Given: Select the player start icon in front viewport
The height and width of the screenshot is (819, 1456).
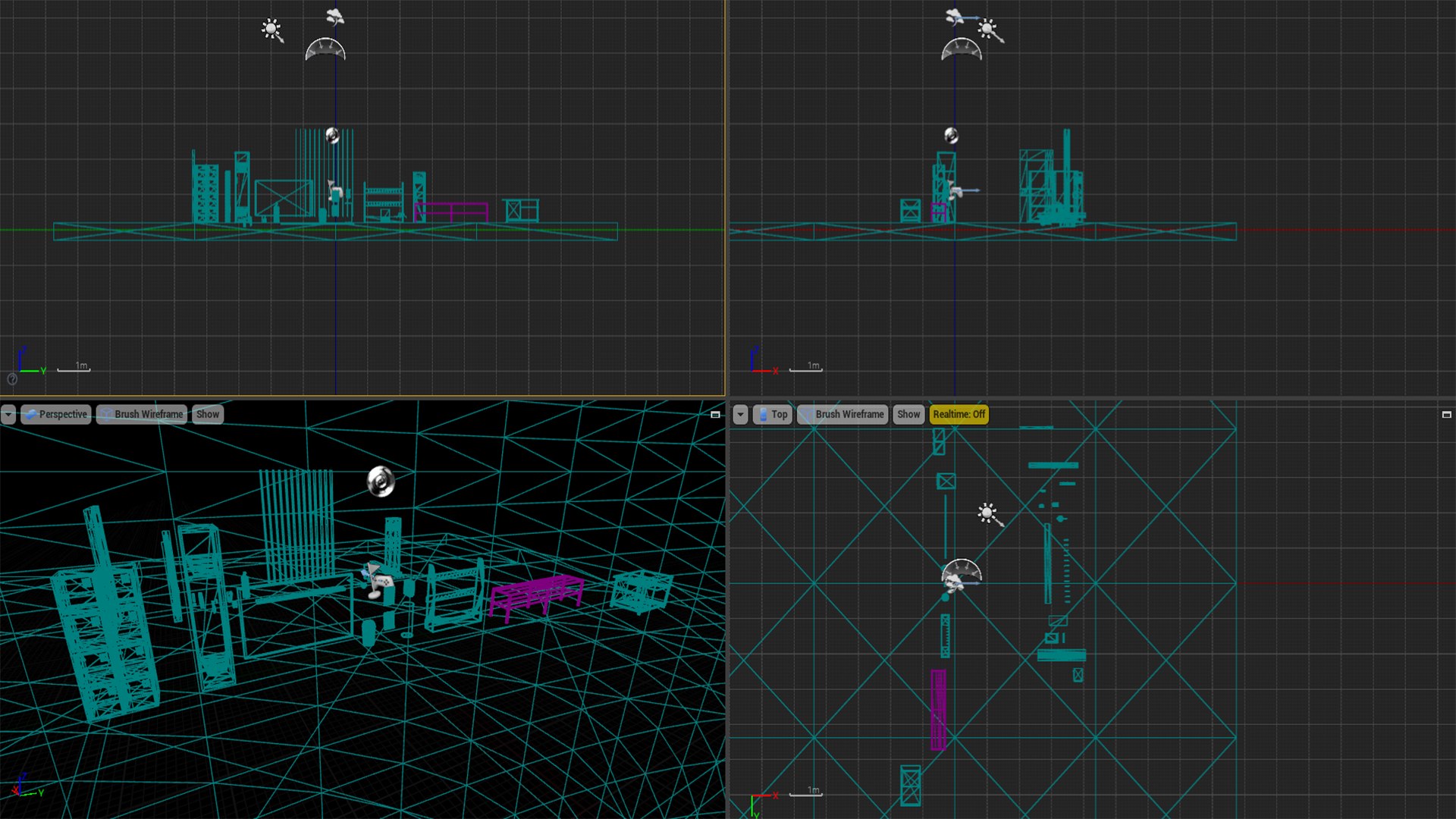Looking at the screenshot, I should pos(955,190).
